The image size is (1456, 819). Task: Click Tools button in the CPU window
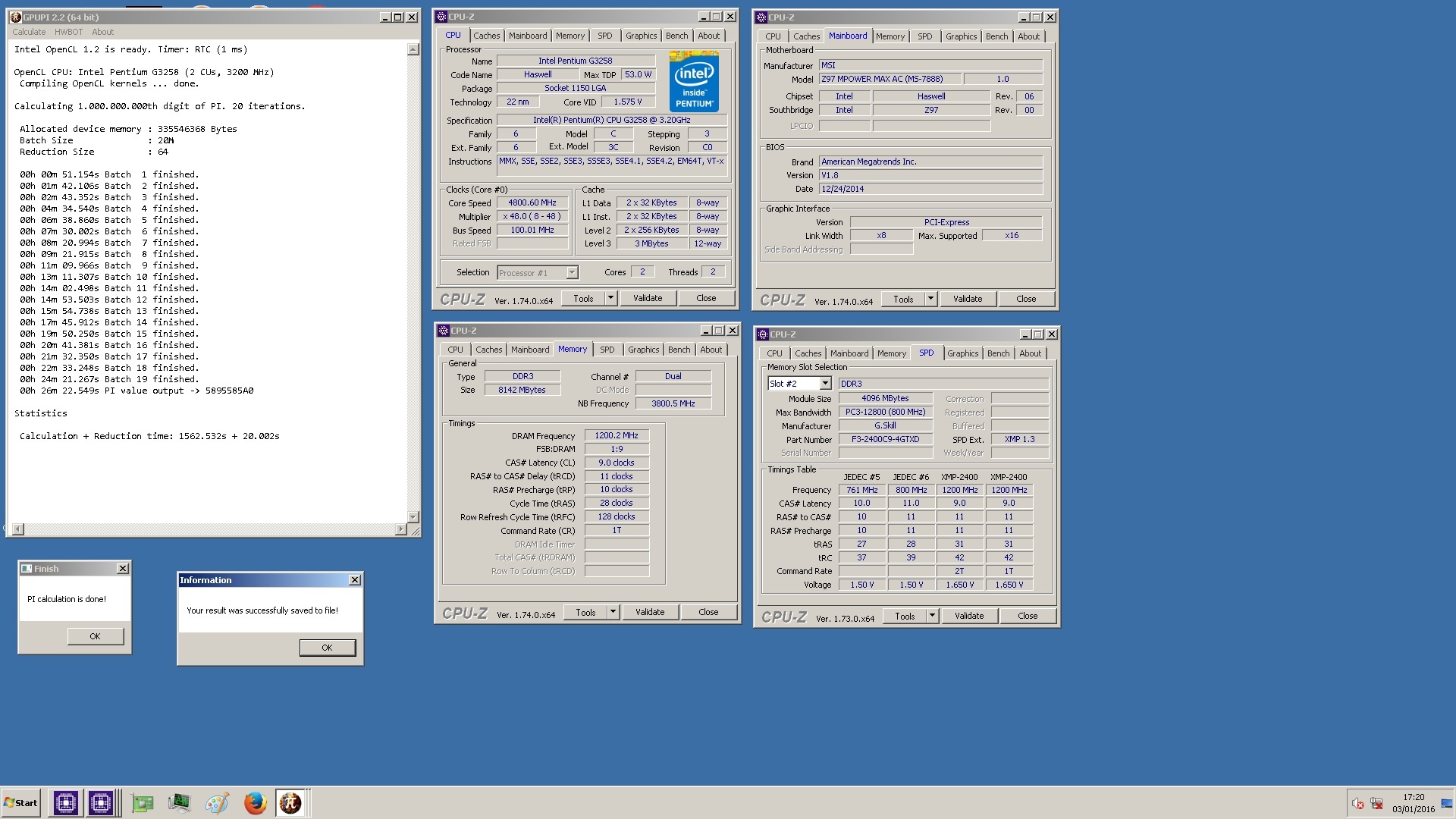coord(583,298)
